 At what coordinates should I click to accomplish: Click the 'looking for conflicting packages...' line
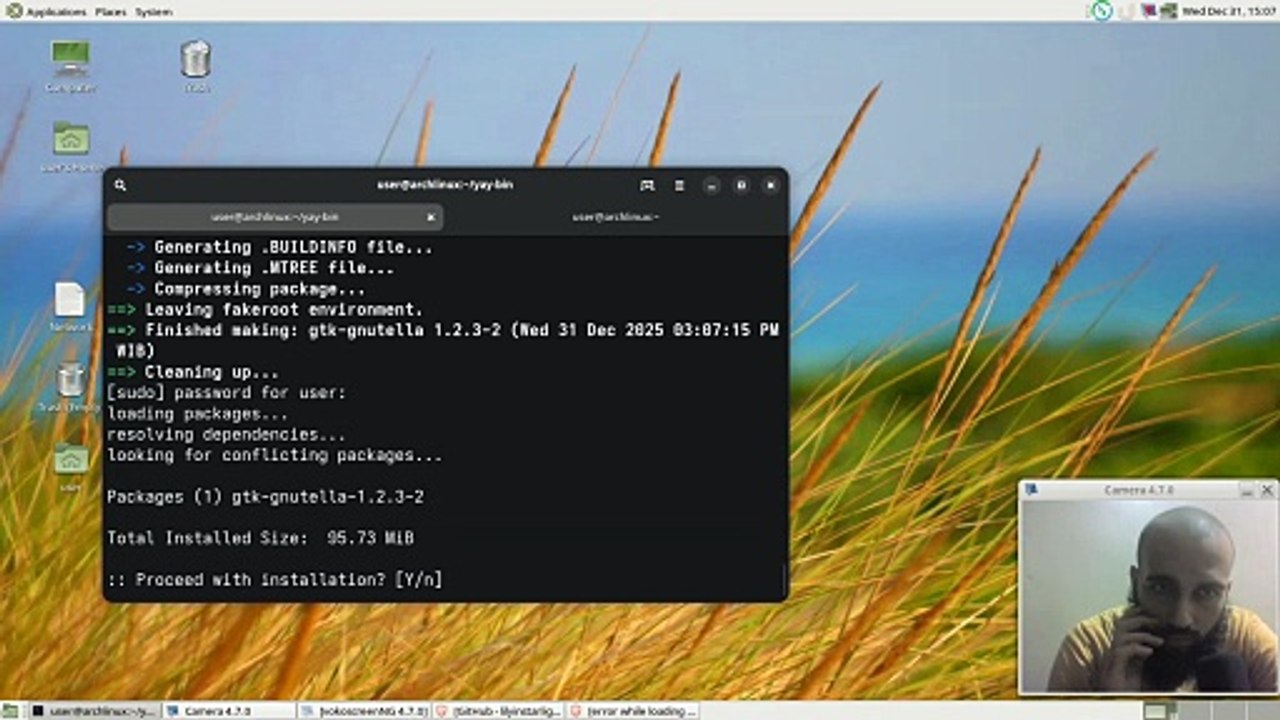point(274,455)
